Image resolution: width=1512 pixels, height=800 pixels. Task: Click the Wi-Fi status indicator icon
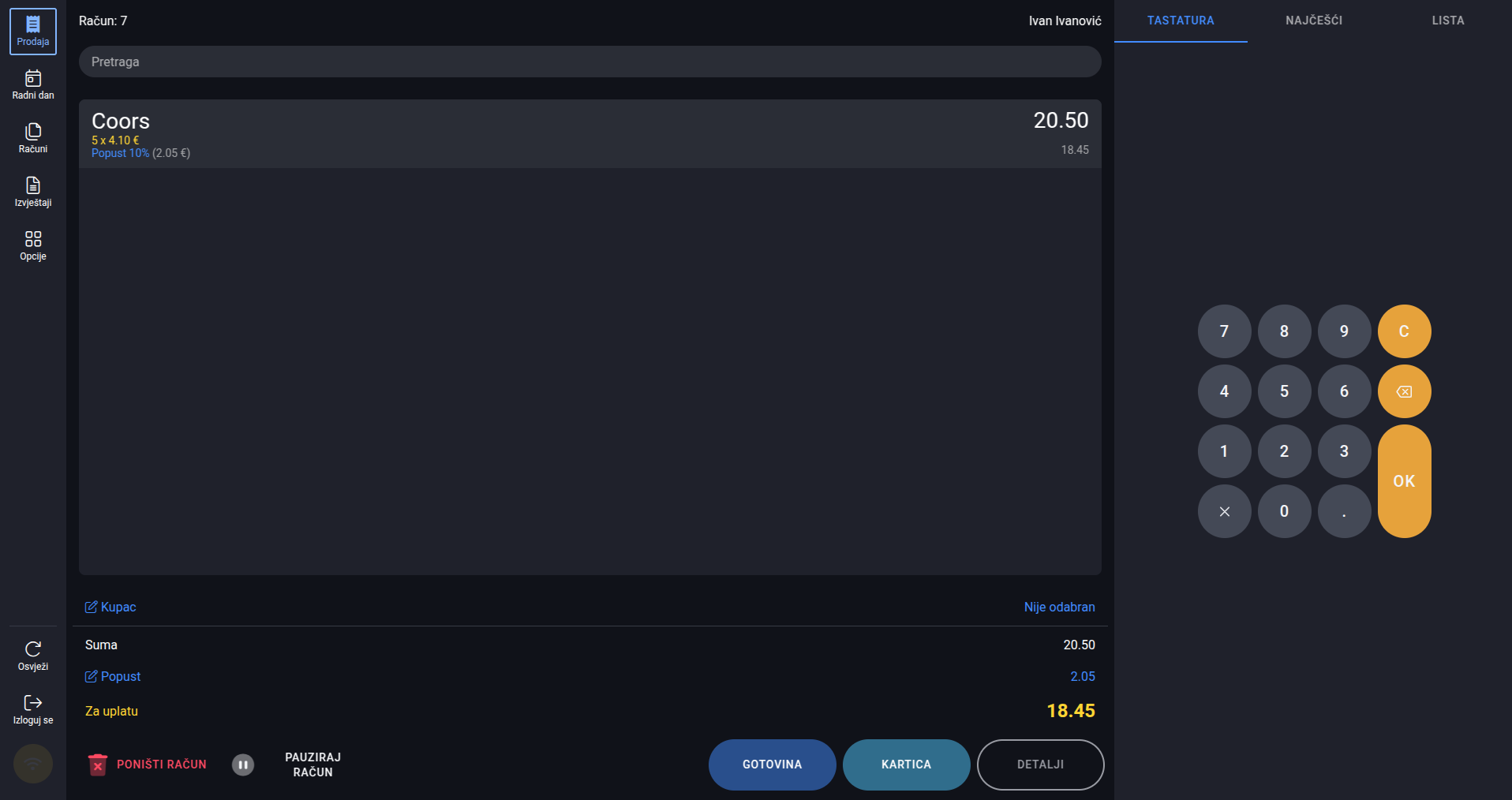33,764
